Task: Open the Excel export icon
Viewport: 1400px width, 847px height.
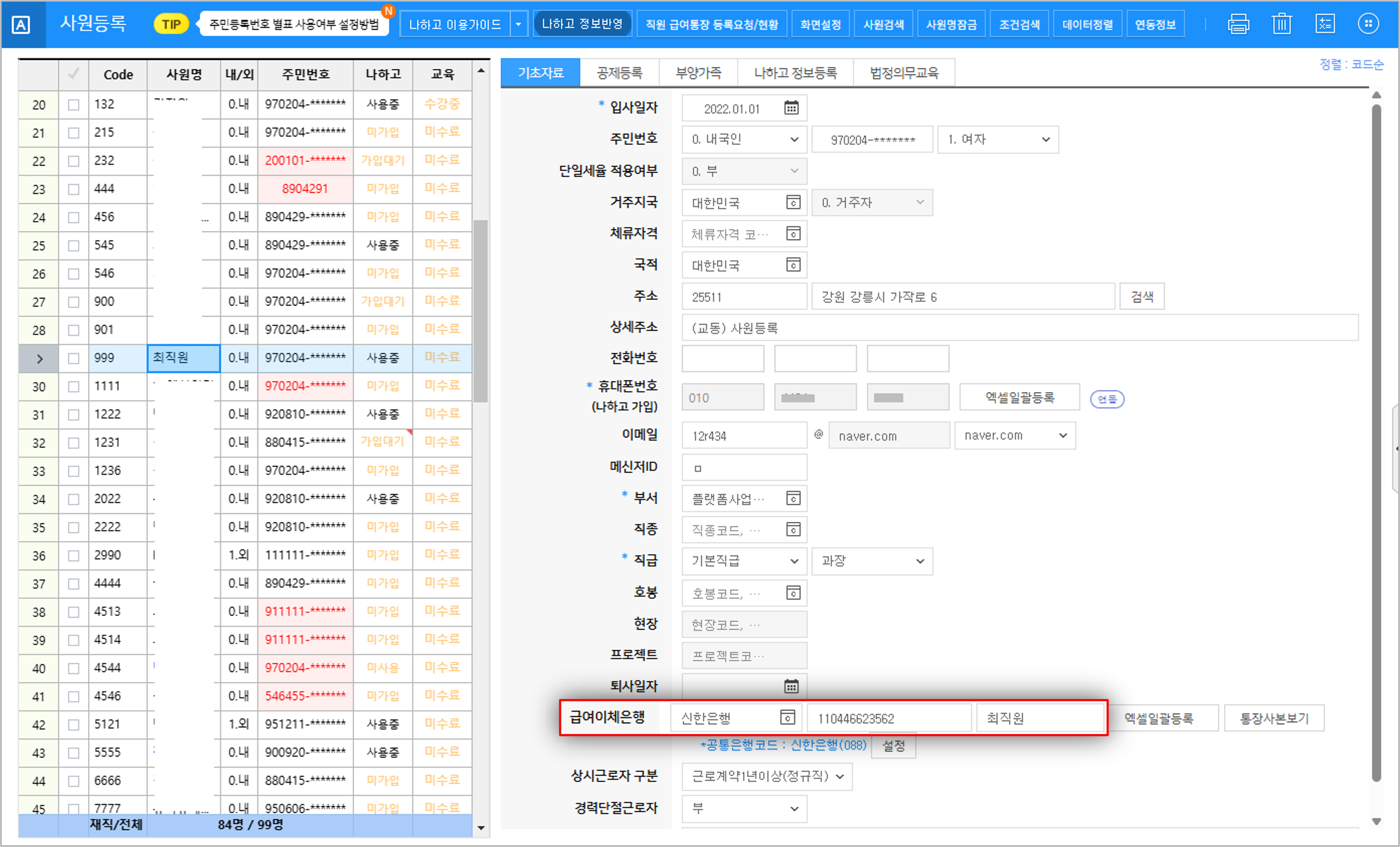Action: tap(1325, 24)
